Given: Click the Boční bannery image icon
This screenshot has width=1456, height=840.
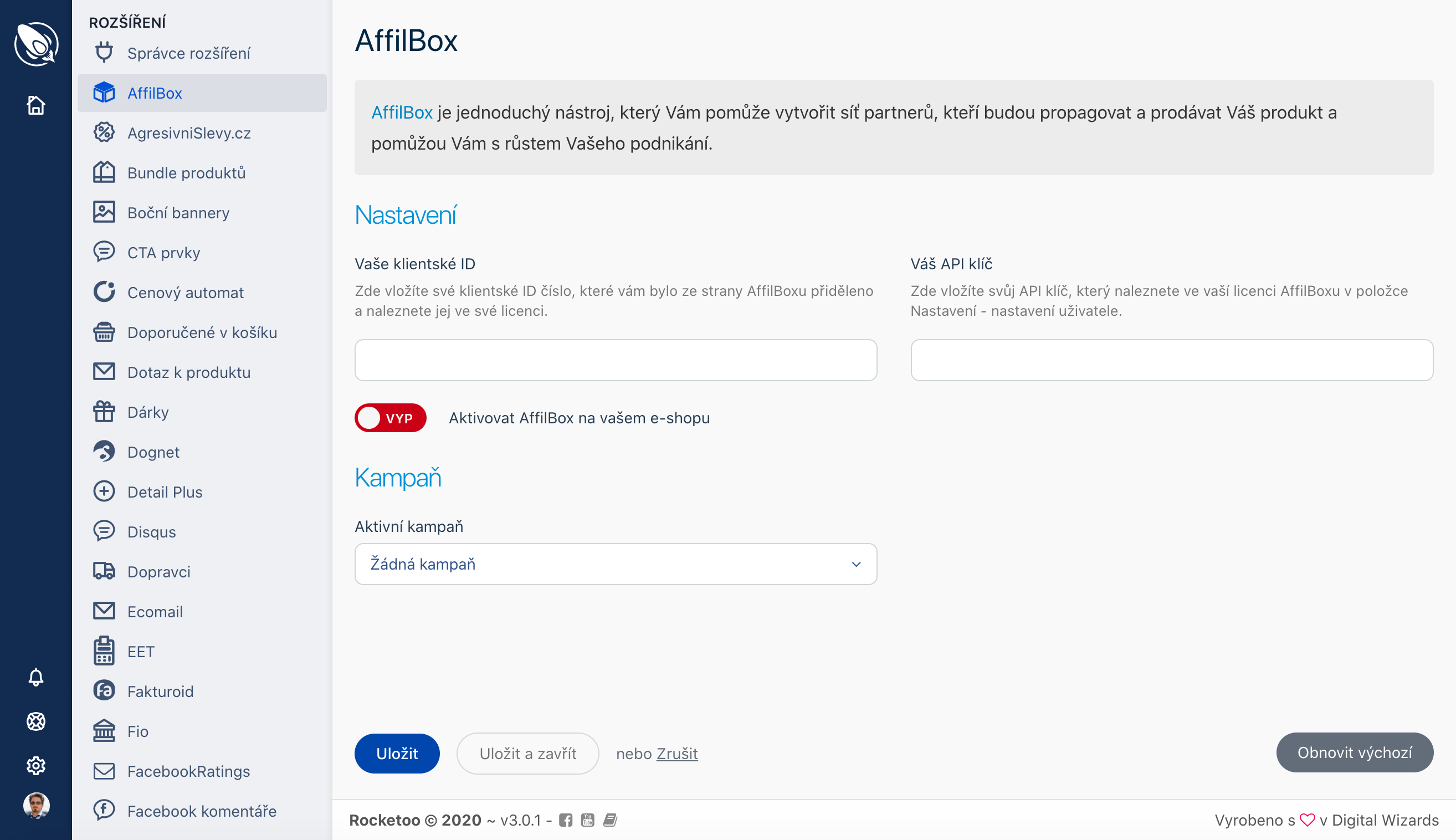Looking at the screenshot, I should (x=104, y=212).
